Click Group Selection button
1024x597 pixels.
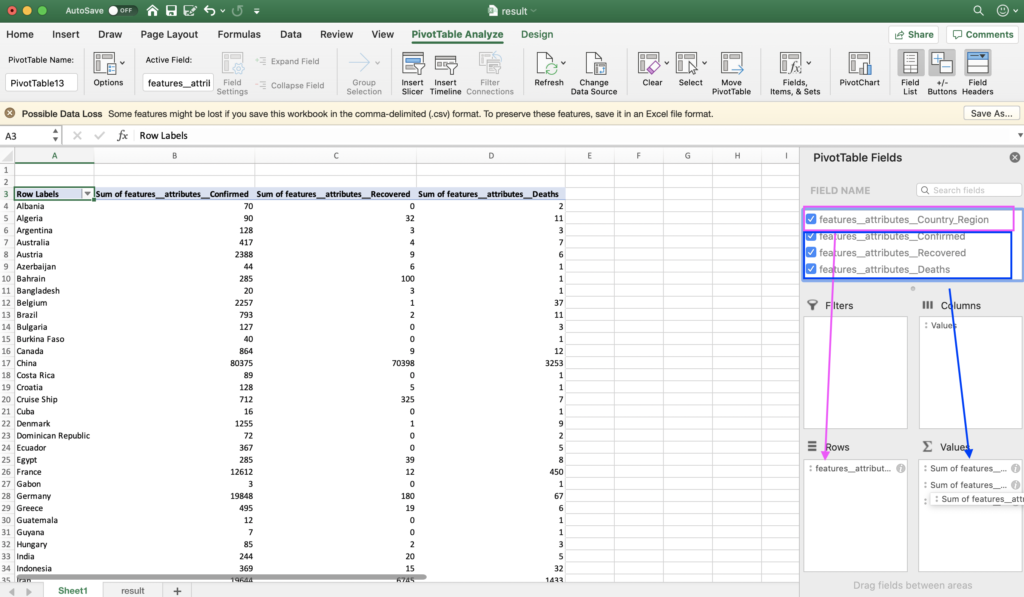pyautogui.click(x=364, y=74)
